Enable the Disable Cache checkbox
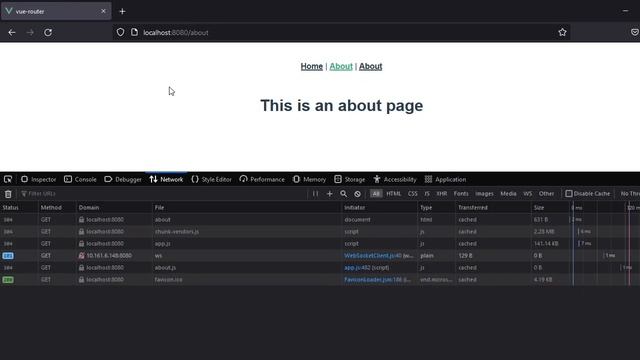 pyautogui.click(x=569, y=193)
